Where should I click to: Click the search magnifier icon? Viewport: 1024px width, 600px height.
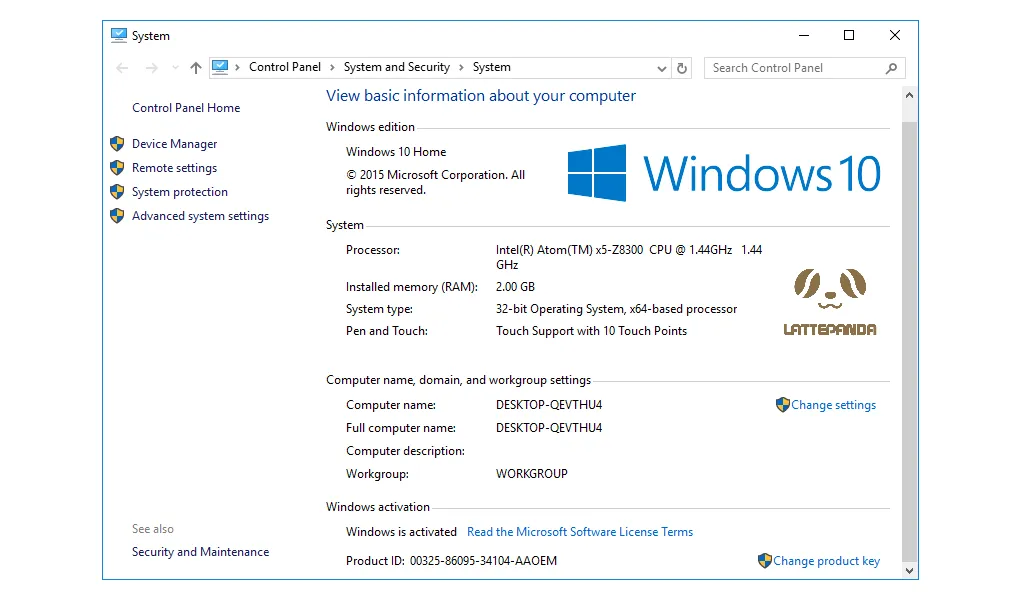[x=891, y=68]
